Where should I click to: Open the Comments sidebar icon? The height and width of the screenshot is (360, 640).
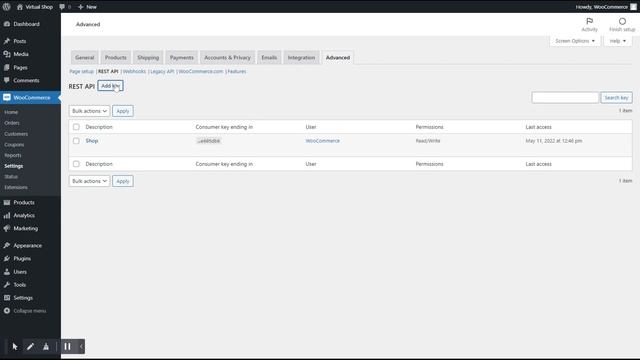click(x=7, y=80)
